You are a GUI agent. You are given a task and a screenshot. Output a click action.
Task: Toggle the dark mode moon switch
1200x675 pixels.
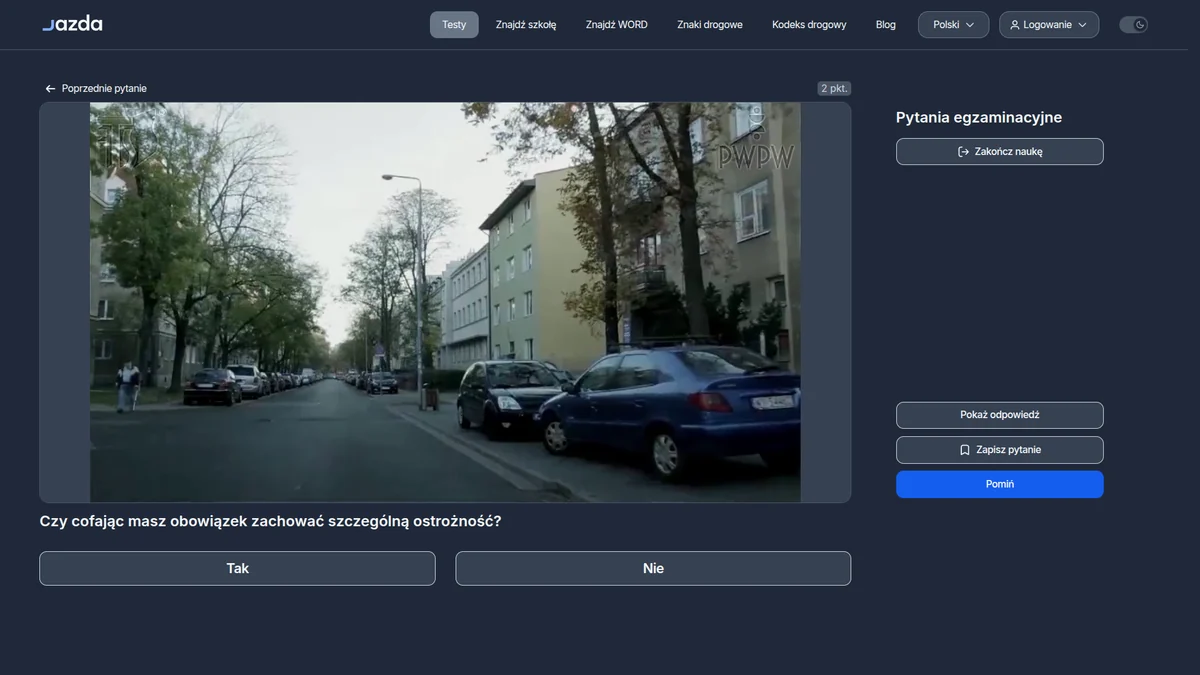click(1133, 25)
